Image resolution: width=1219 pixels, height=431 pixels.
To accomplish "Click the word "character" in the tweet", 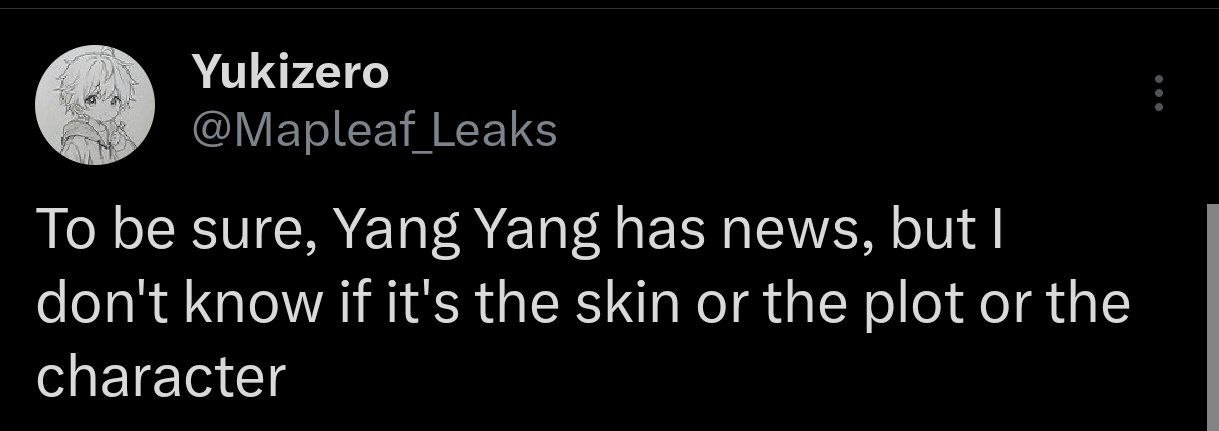I will coord(161,378).
